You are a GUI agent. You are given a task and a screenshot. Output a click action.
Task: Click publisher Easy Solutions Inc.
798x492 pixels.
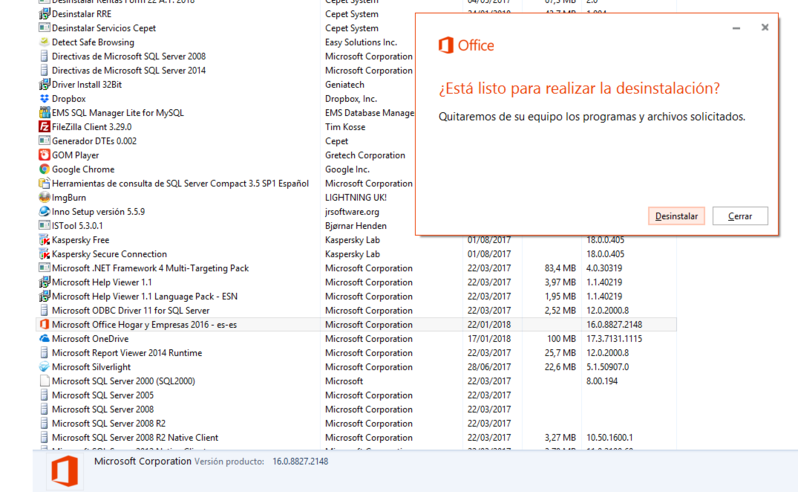tap(361, 42)
